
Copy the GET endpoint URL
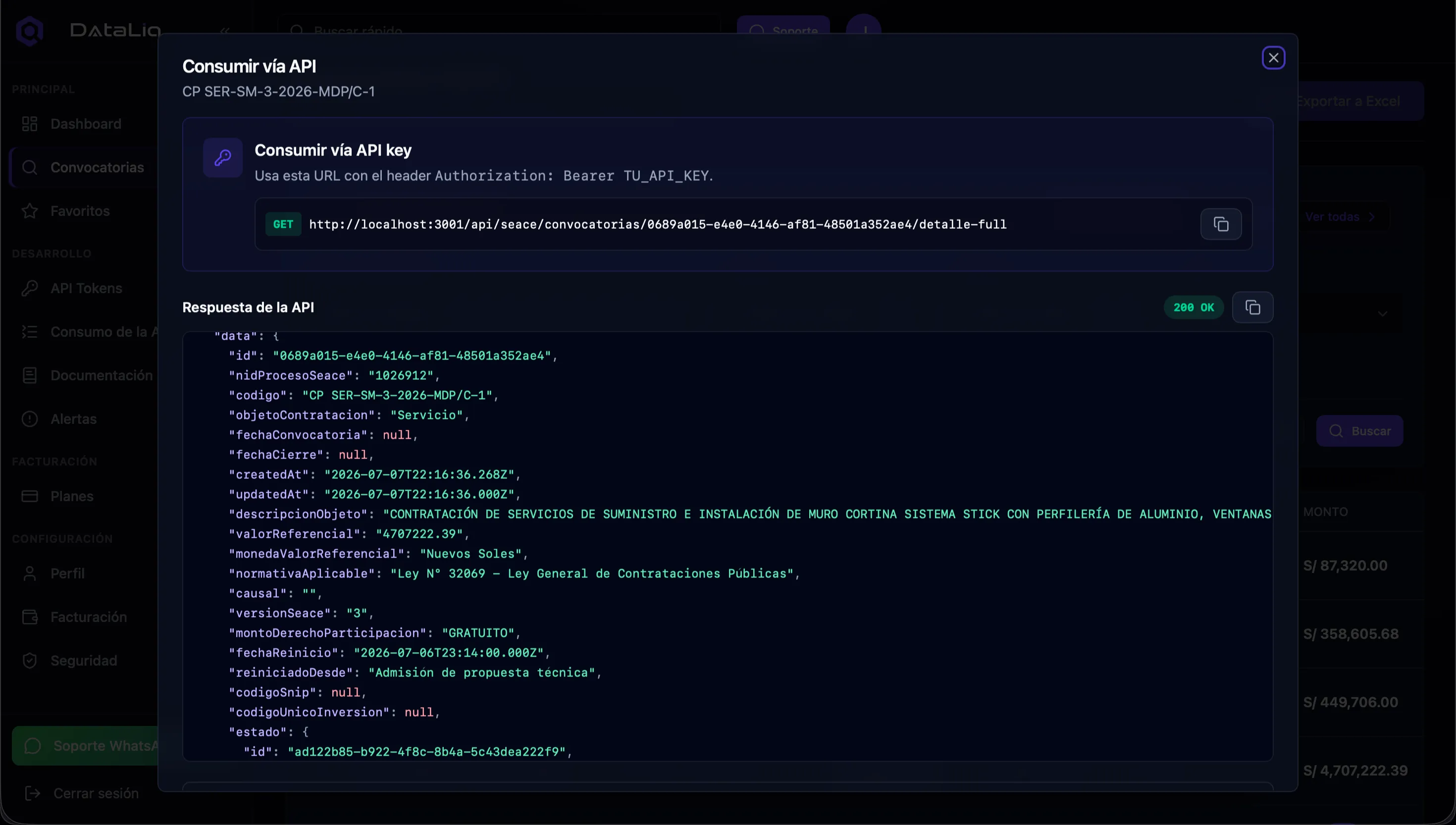[1221, 224]
